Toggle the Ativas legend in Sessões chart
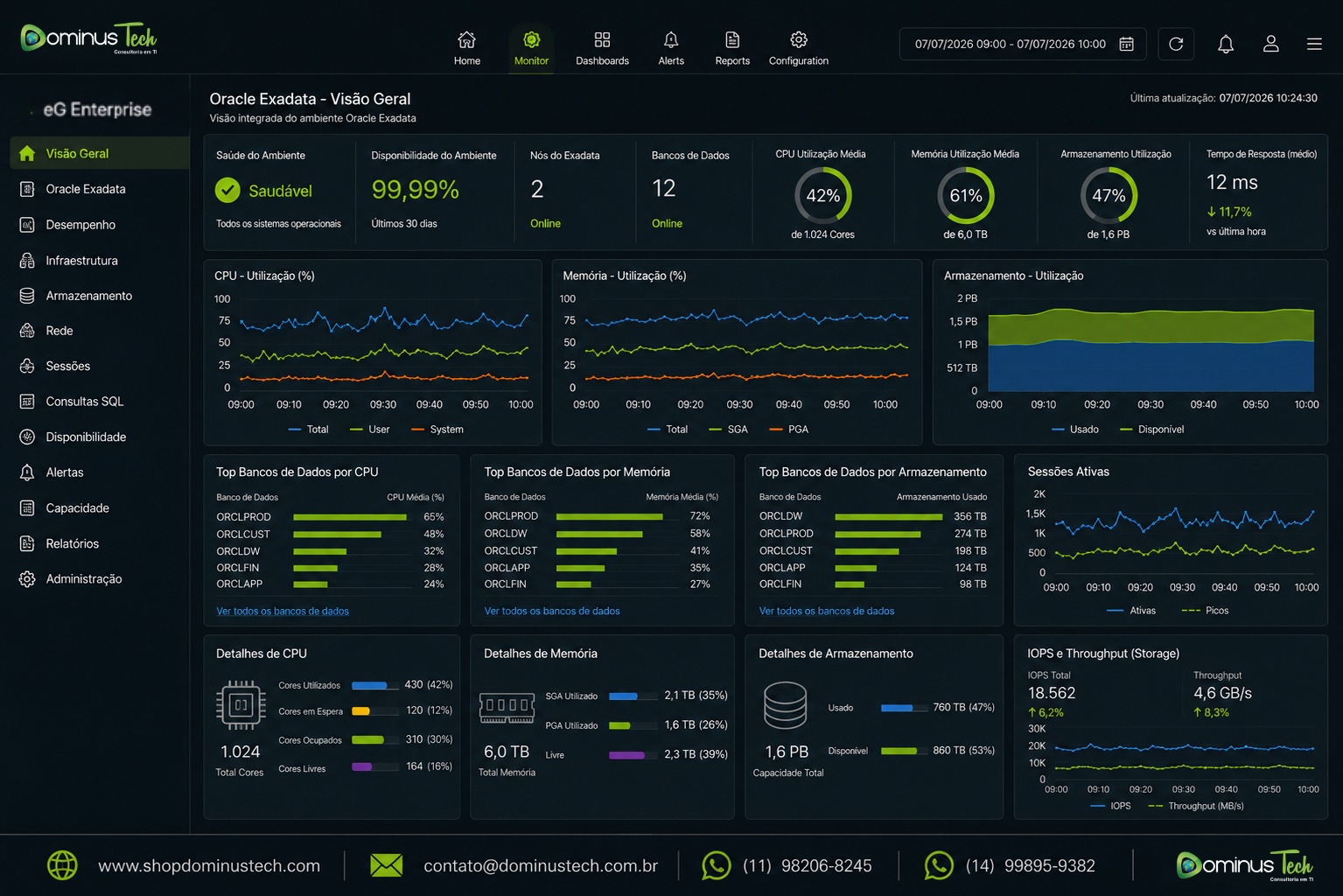This screenshot has height=896, width=1343. (1131, 611)
